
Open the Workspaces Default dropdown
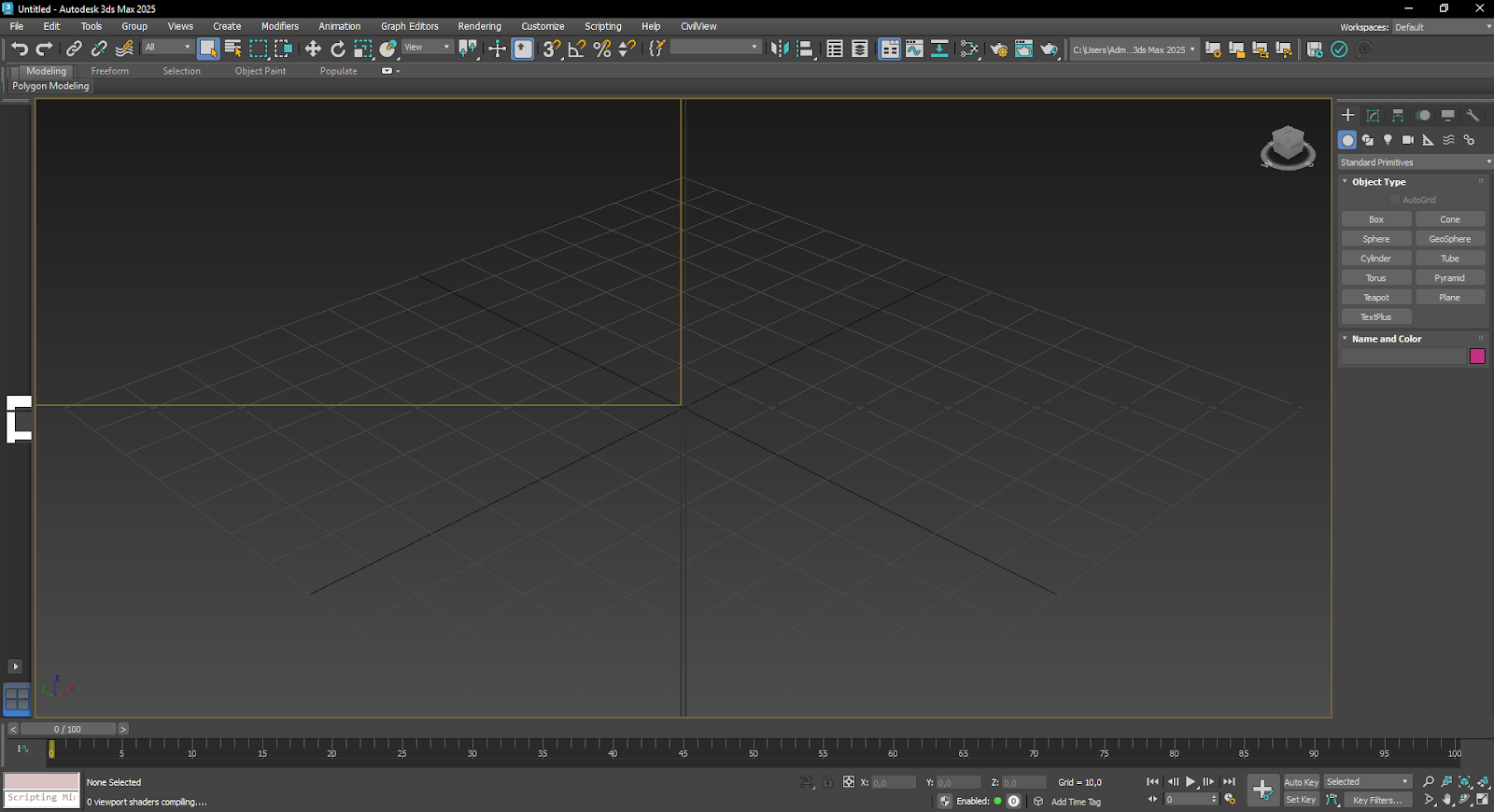tap(1442, 27)
